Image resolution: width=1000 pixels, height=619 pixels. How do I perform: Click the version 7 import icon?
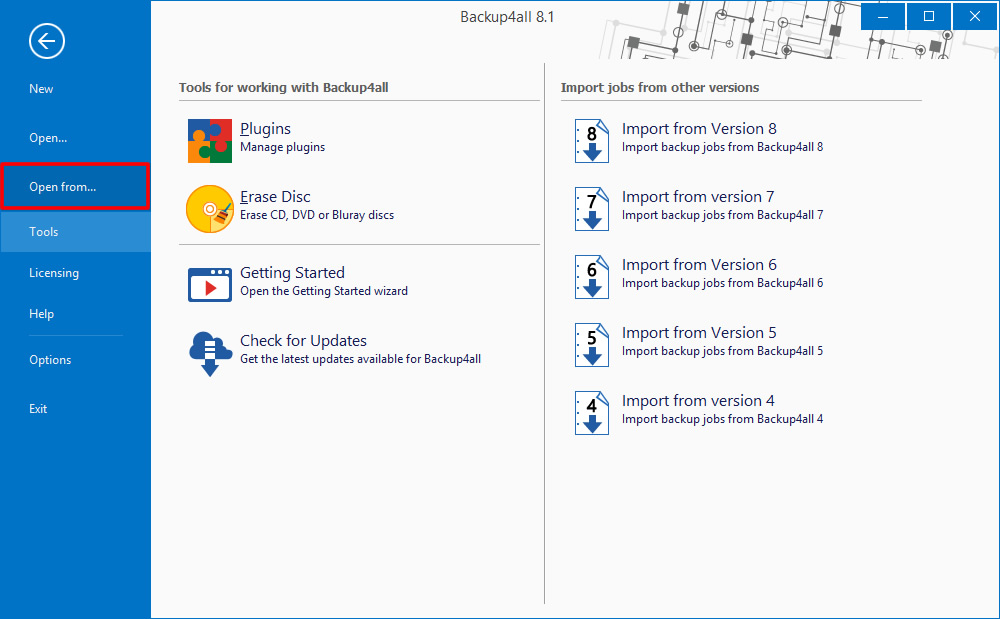(591, 208)
